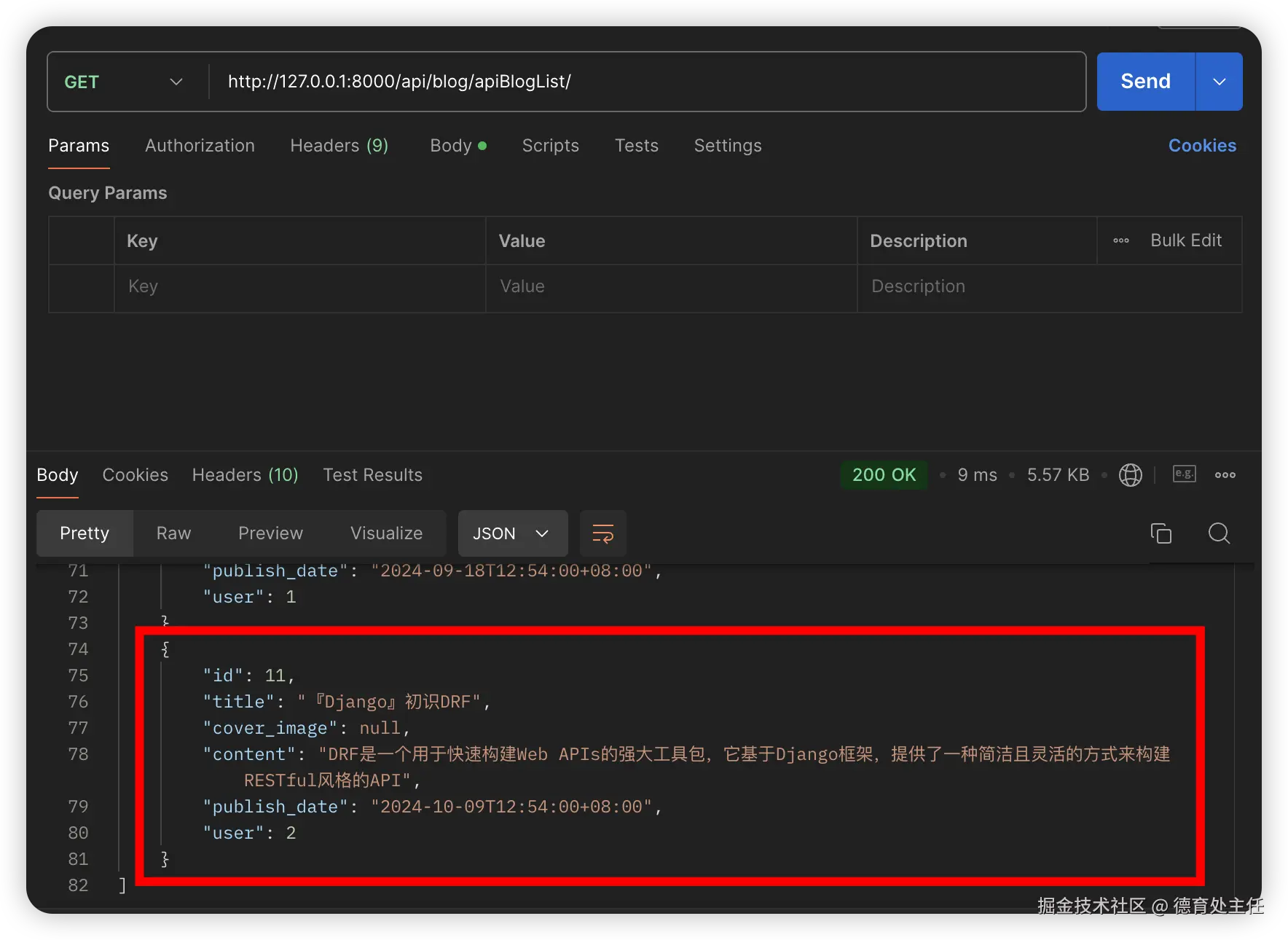The width and height of the screenshot is (1288, 940).
Task: Open query params table options ellipsis
Action: 1121,240
